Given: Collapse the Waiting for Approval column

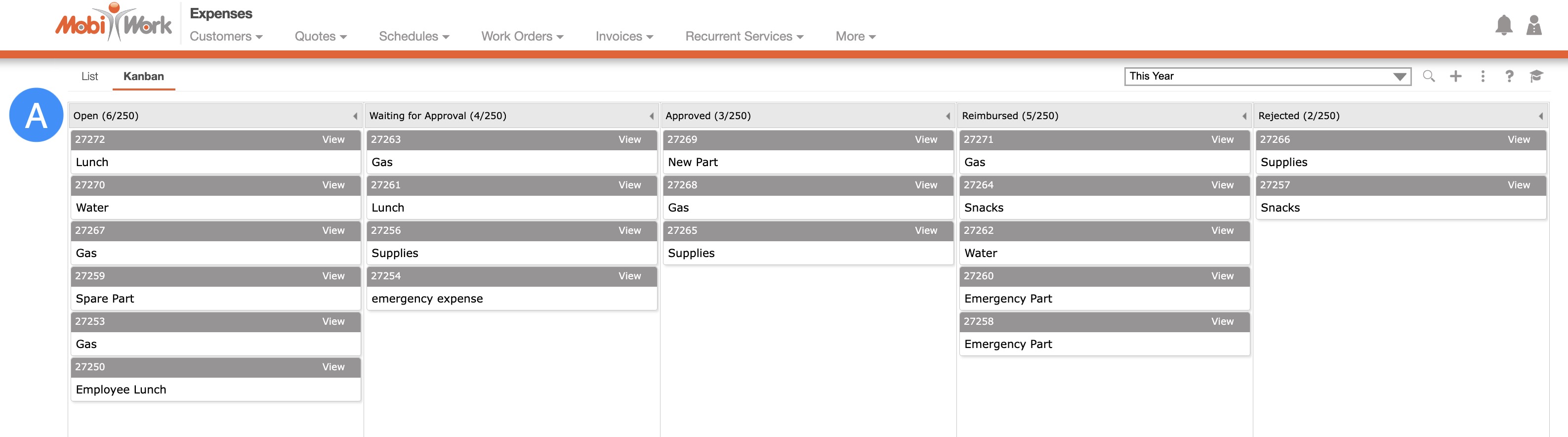Looking at the screenshot, I should (651, 116).
